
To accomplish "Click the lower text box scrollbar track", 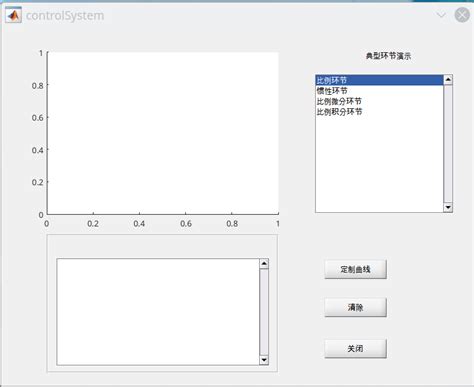I will pos(264,312).
